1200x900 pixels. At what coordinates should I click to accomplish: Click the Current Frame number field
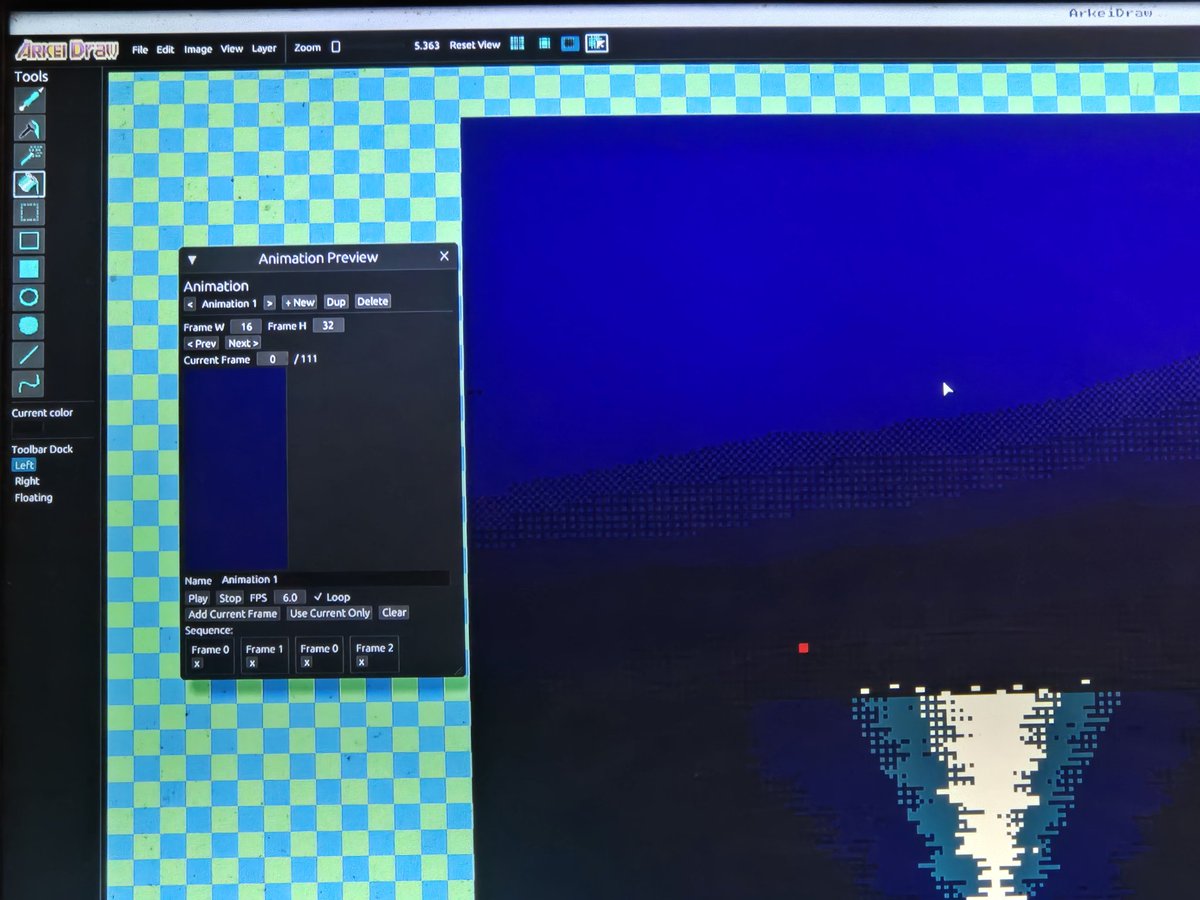tap(272, 359)
